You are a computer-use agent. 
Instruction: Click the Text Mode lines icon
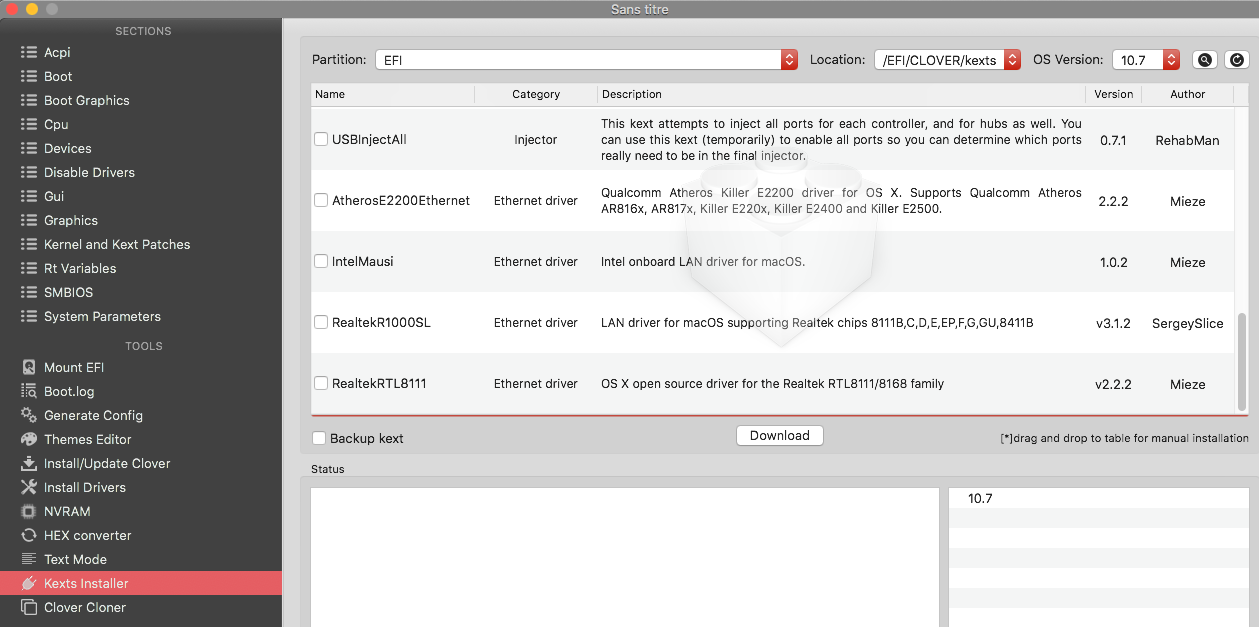coord(29,559)
